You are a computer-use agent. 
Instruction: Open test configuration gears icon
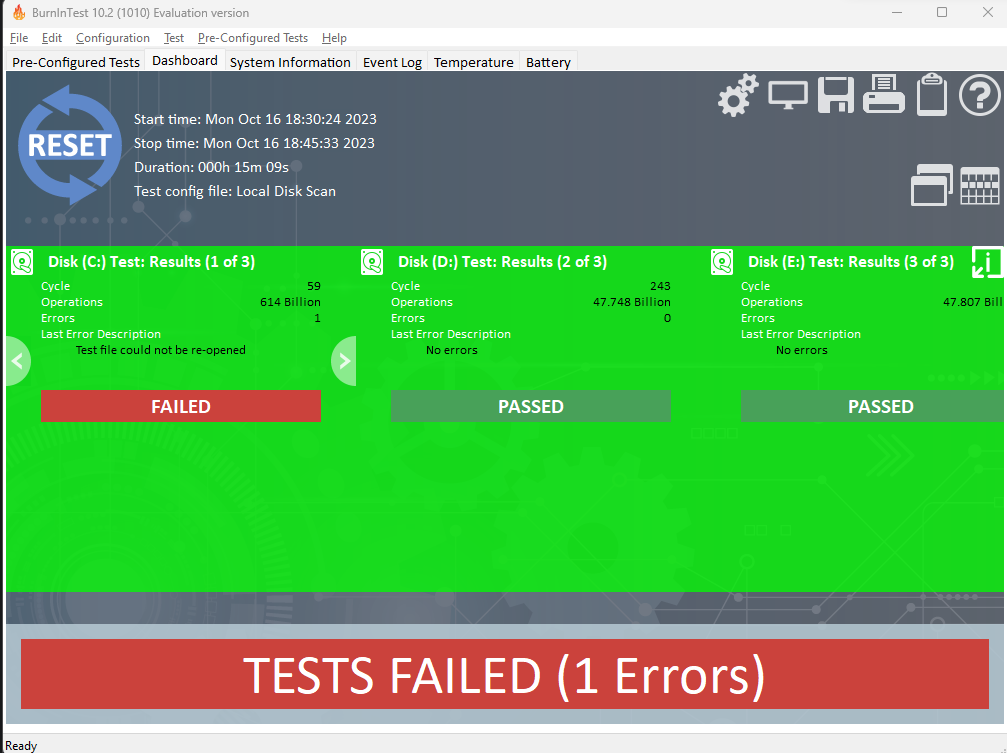pyautogui.click(x=738, y=95)
